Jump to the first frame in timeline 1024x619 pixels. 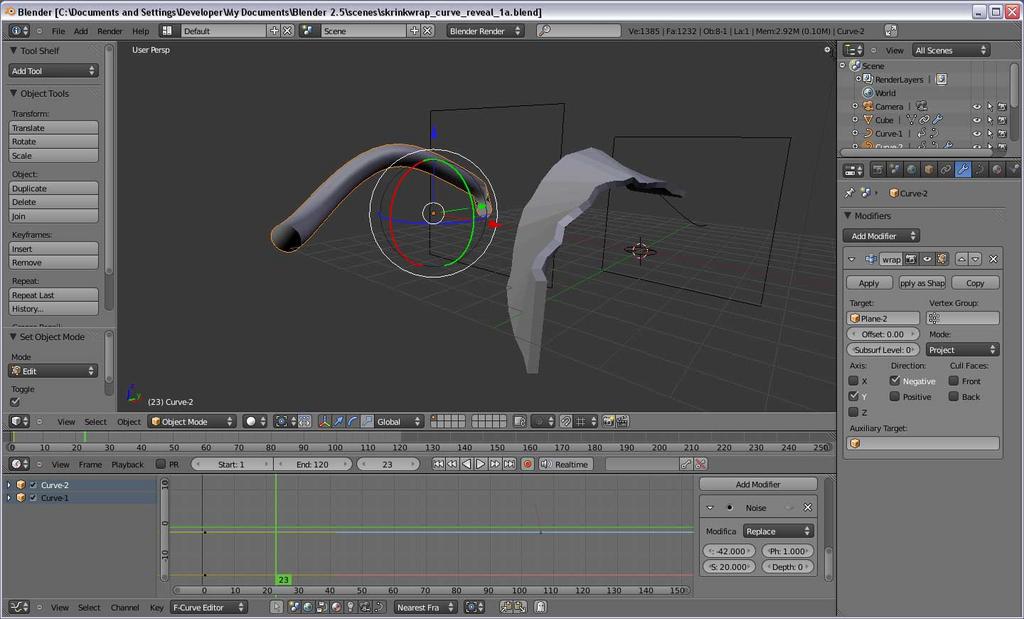click(438, 464)
